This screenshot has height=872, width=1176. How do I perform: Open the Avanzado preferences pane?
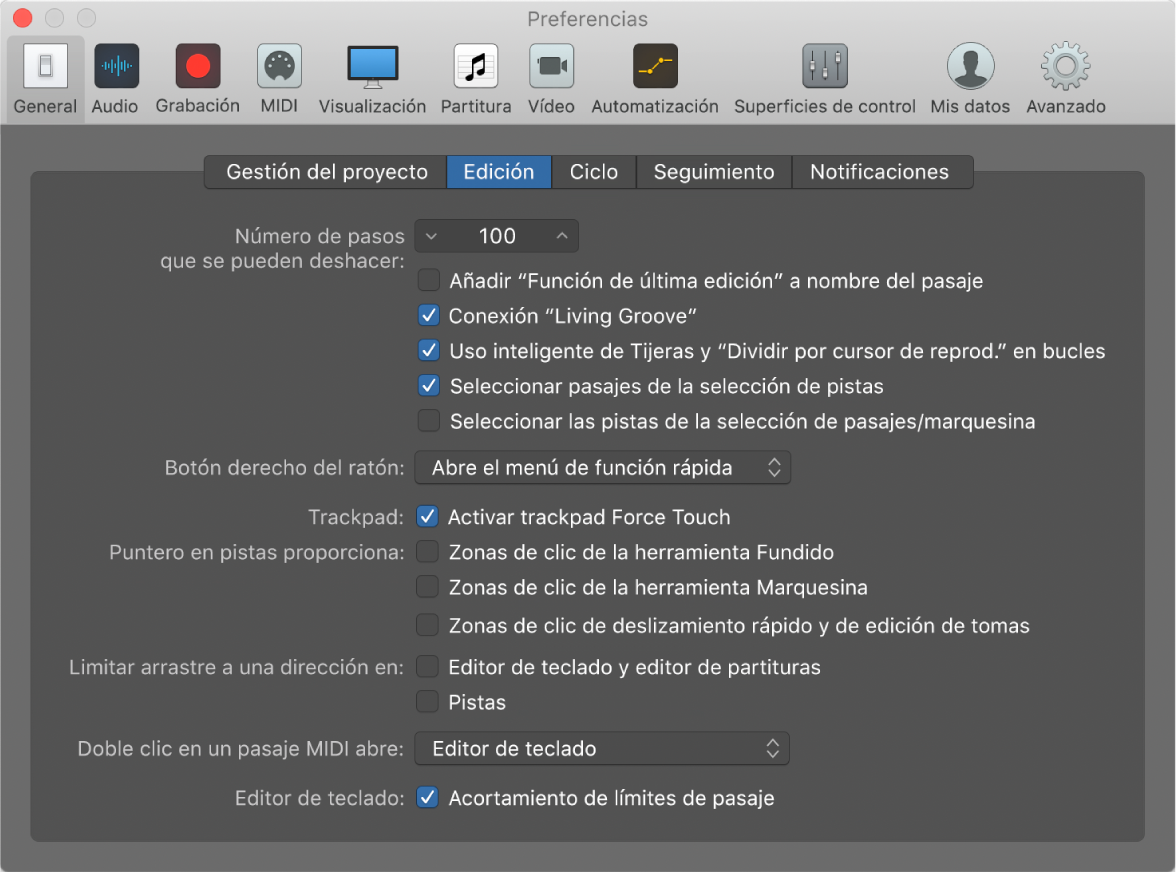coord(1066,79)
